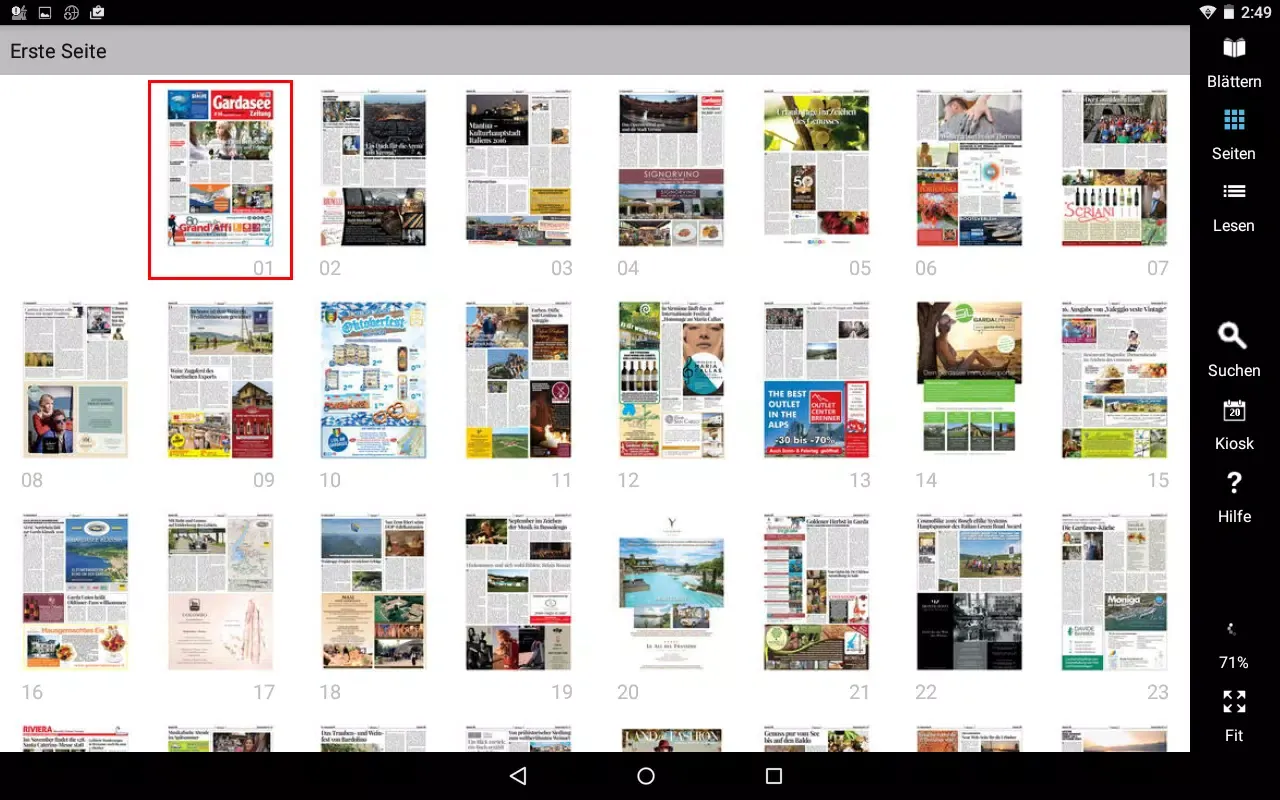This screenshot has width=1280, height=800.
Task: Open page 04 Signorvino thumbnail
Action: pos(671,169)
